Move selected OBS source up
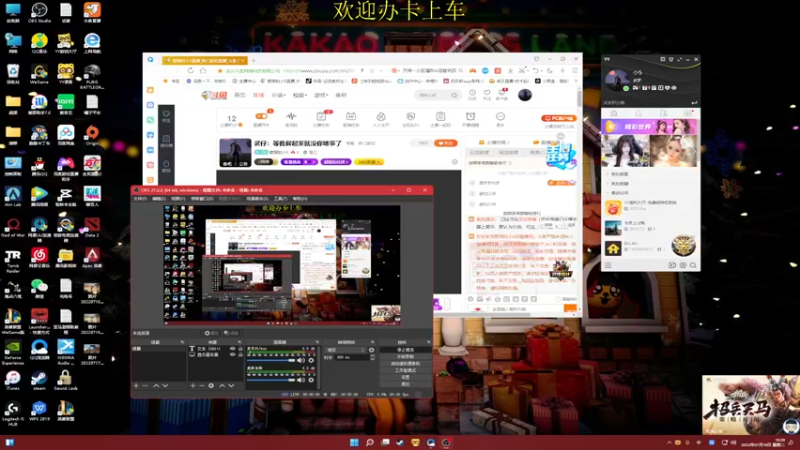The height and width of the screenshot is (450, 800). tap(222, 386)
